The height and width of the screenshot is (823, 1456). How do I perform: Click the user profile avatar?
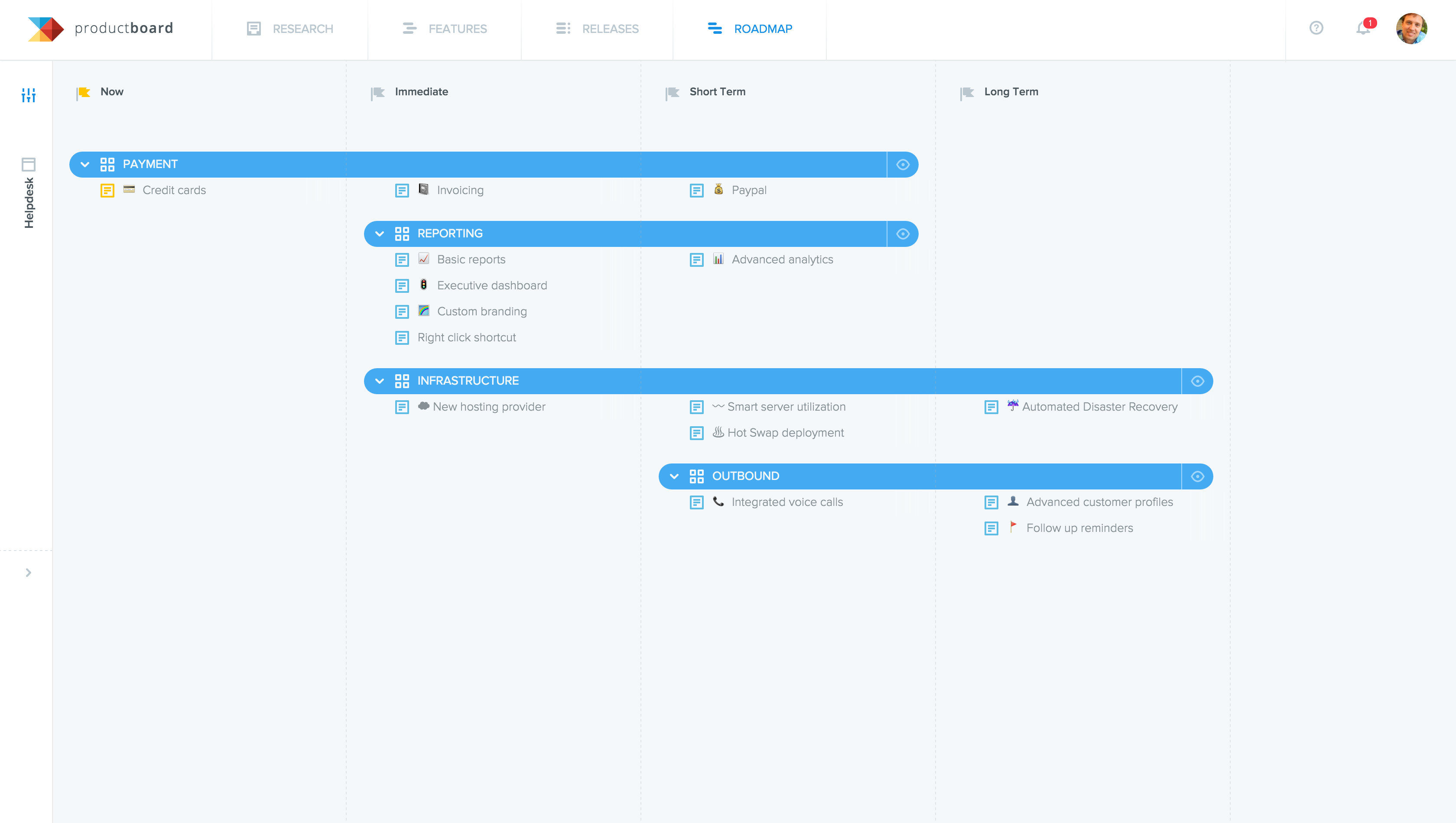pyautogui.click(x=1411, y=28)
